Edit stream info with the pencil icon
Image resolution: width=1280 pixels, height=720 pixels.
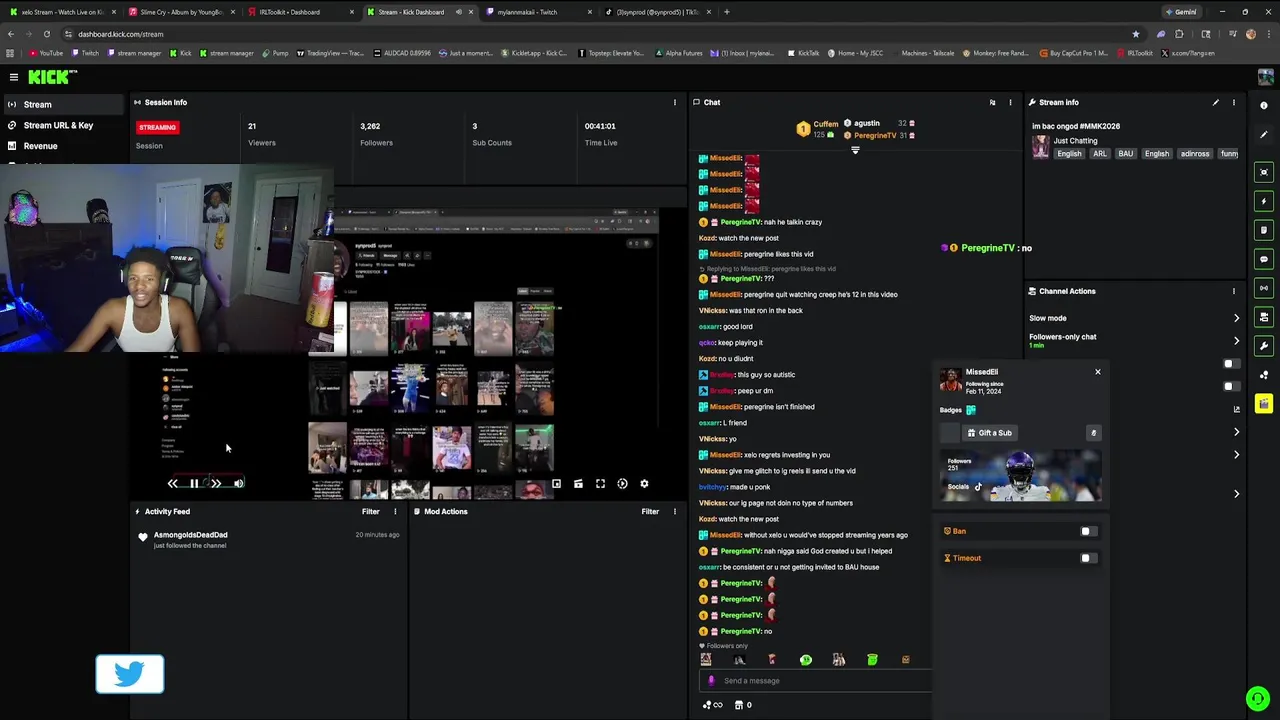[x=1216, y=102]
